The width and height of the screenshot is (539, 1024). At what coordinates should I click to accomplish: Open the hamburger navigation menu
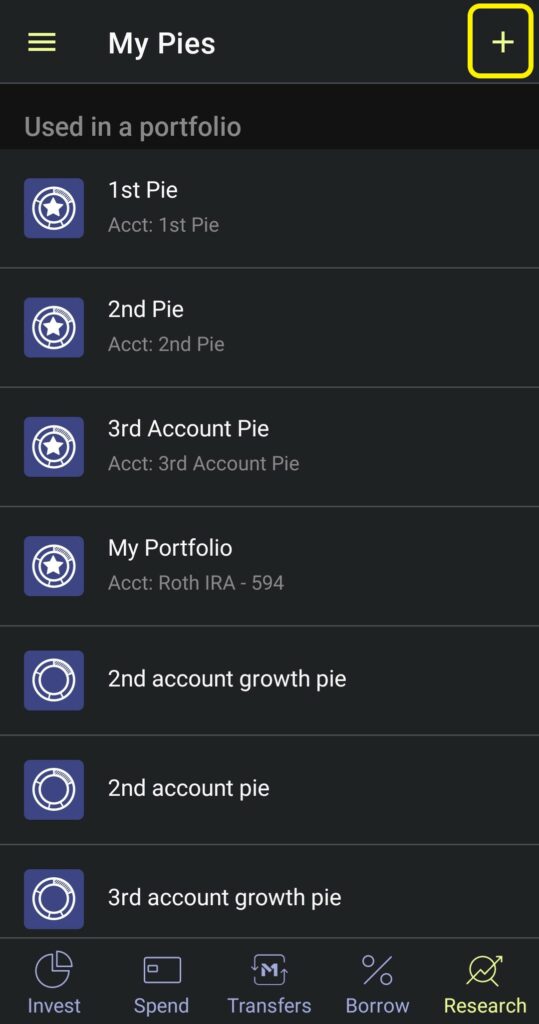pos(42,43)
